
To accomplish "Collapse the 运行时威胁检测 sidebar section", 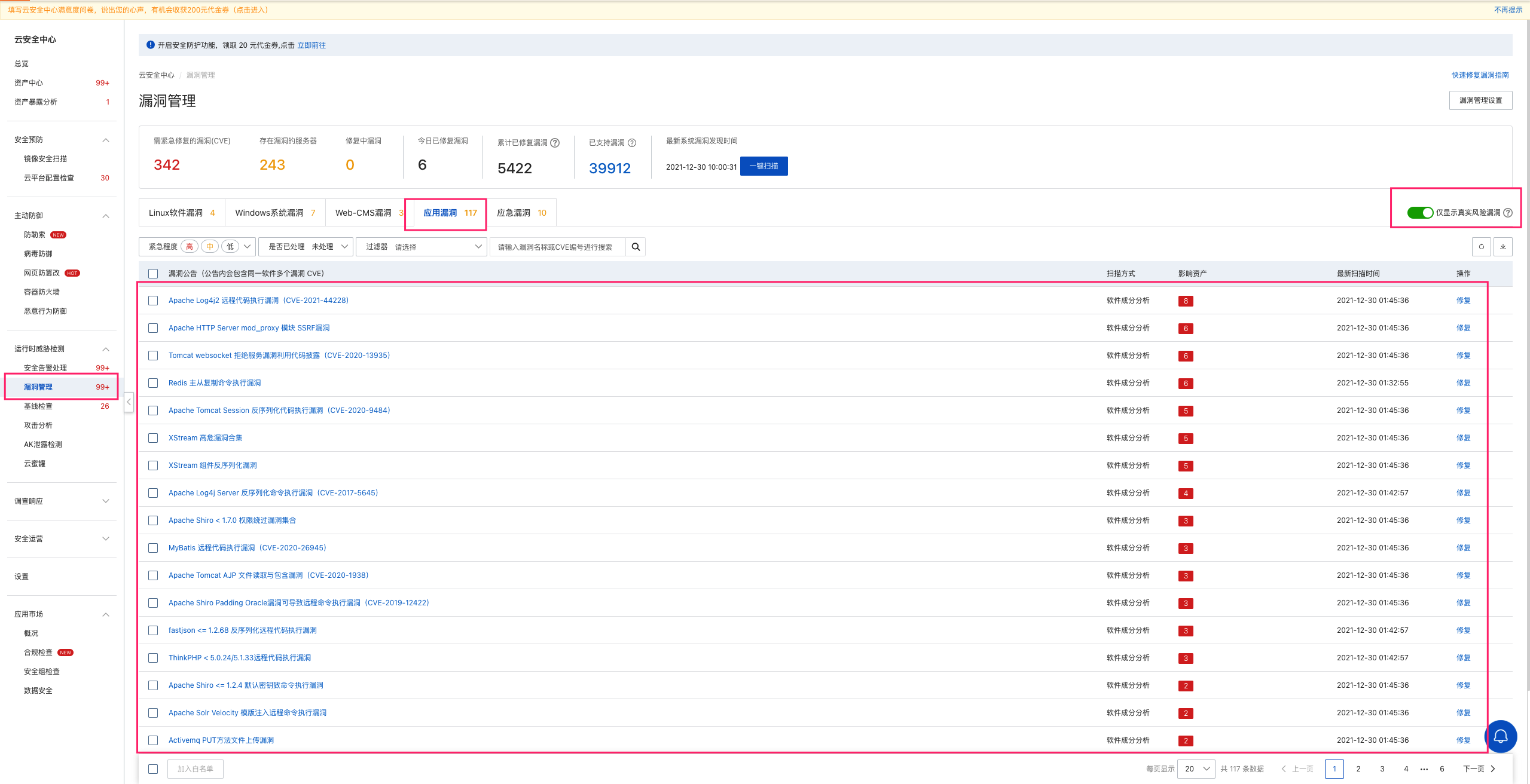I will [106, 349].
